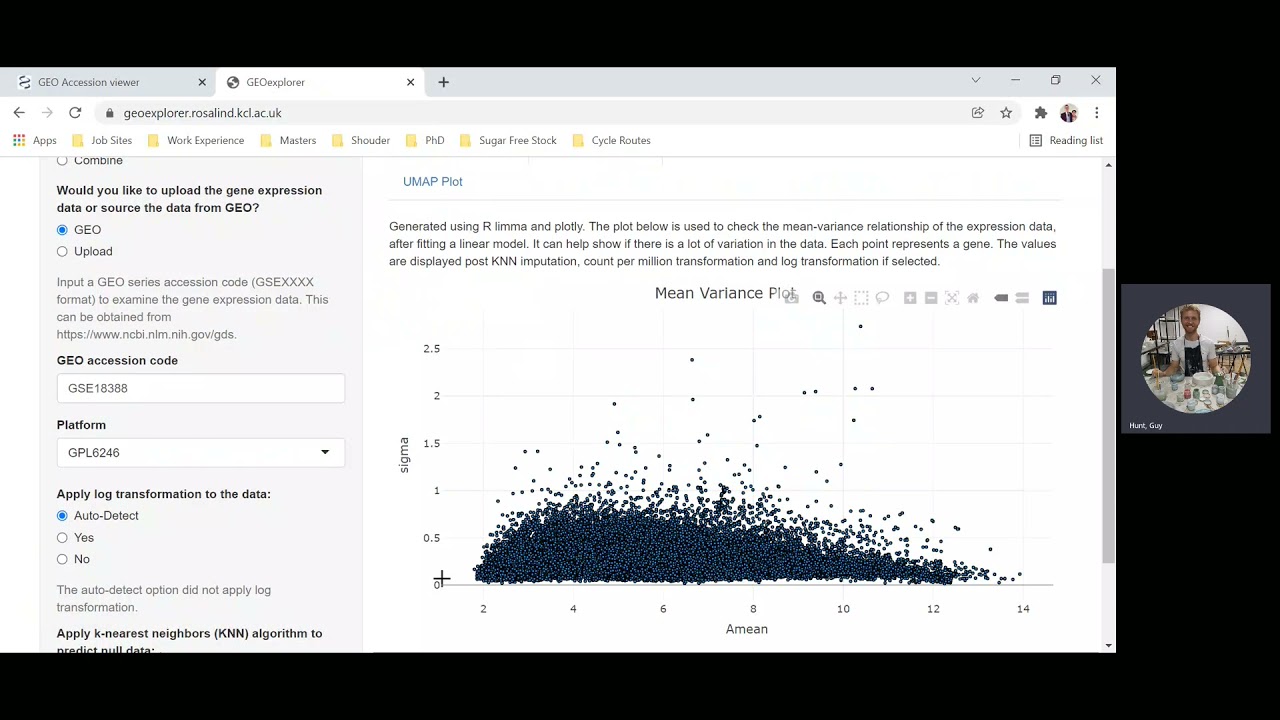This screenshot has width=1280, height=720.
Task: Click the GEO accession code field
Action: pyautogui.click(x=201, y=388)
